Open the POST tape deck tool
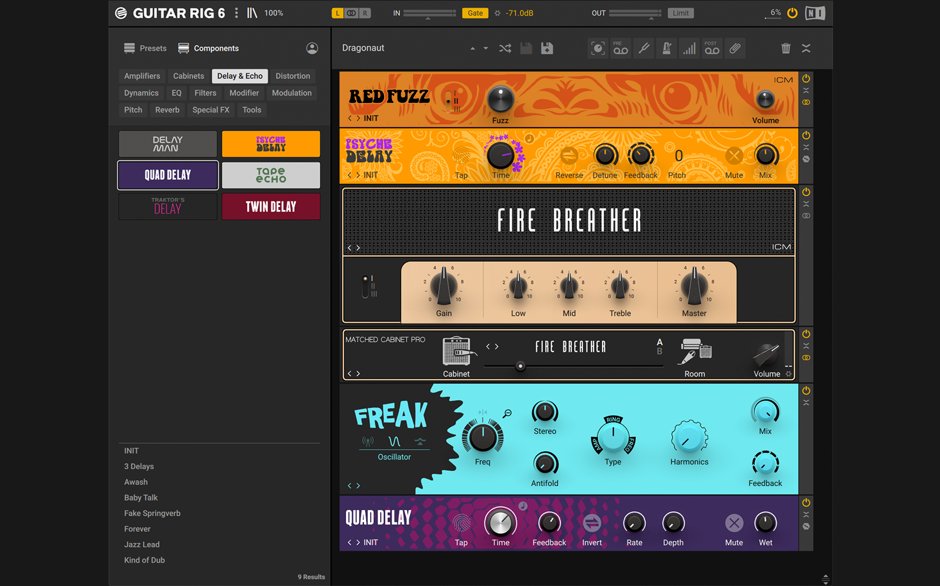The image size is (940, 586). pyautogui.click(x=712, y=48)
